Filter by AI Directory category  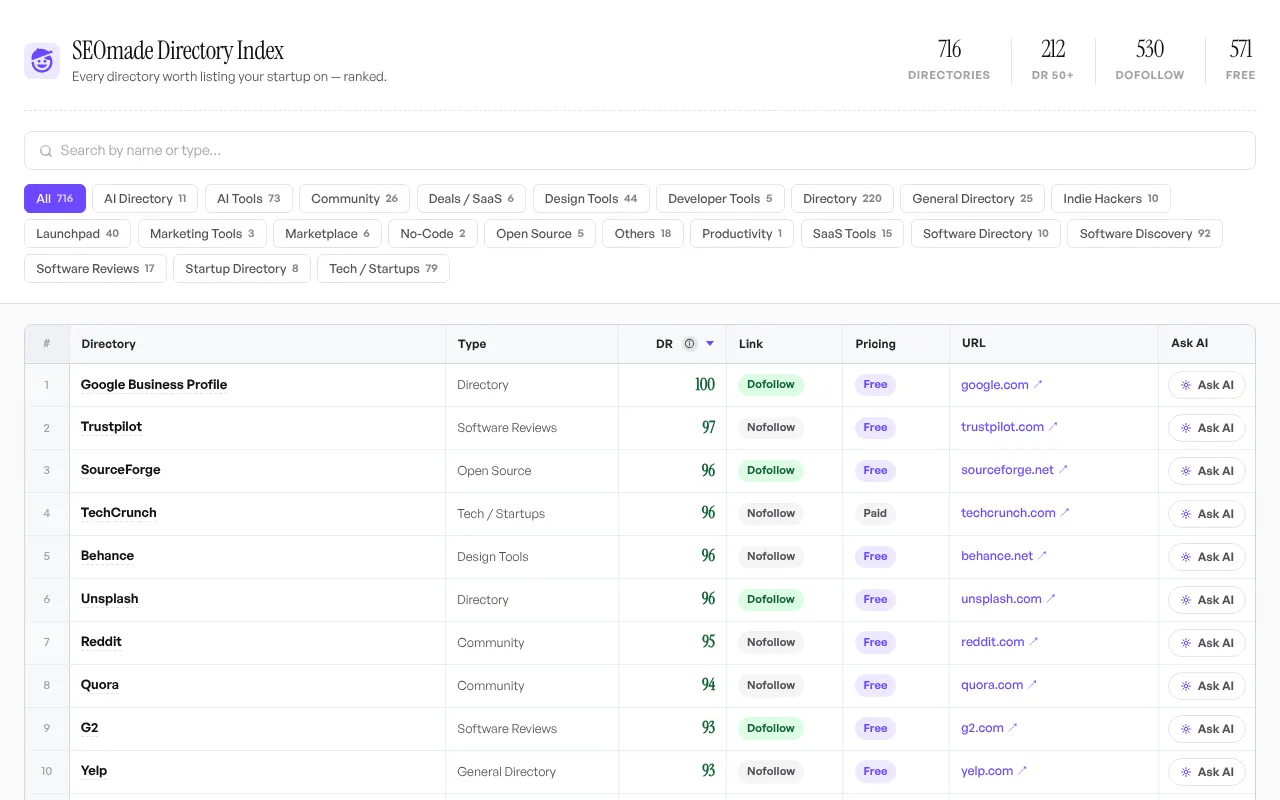[x=145, y=199]
